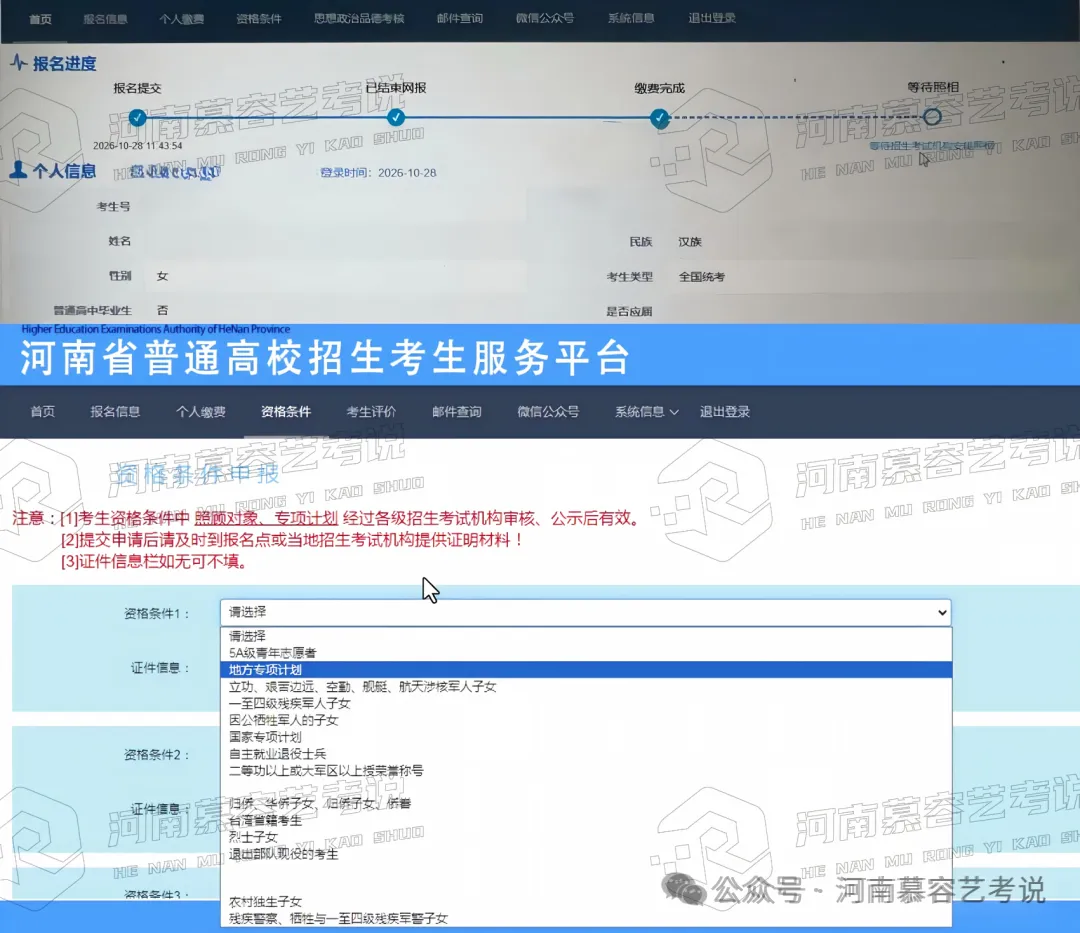Expand the 系统信息 chevron in platform menu
Viewport: 1080px width, 933px height.
tap(674, 412)
